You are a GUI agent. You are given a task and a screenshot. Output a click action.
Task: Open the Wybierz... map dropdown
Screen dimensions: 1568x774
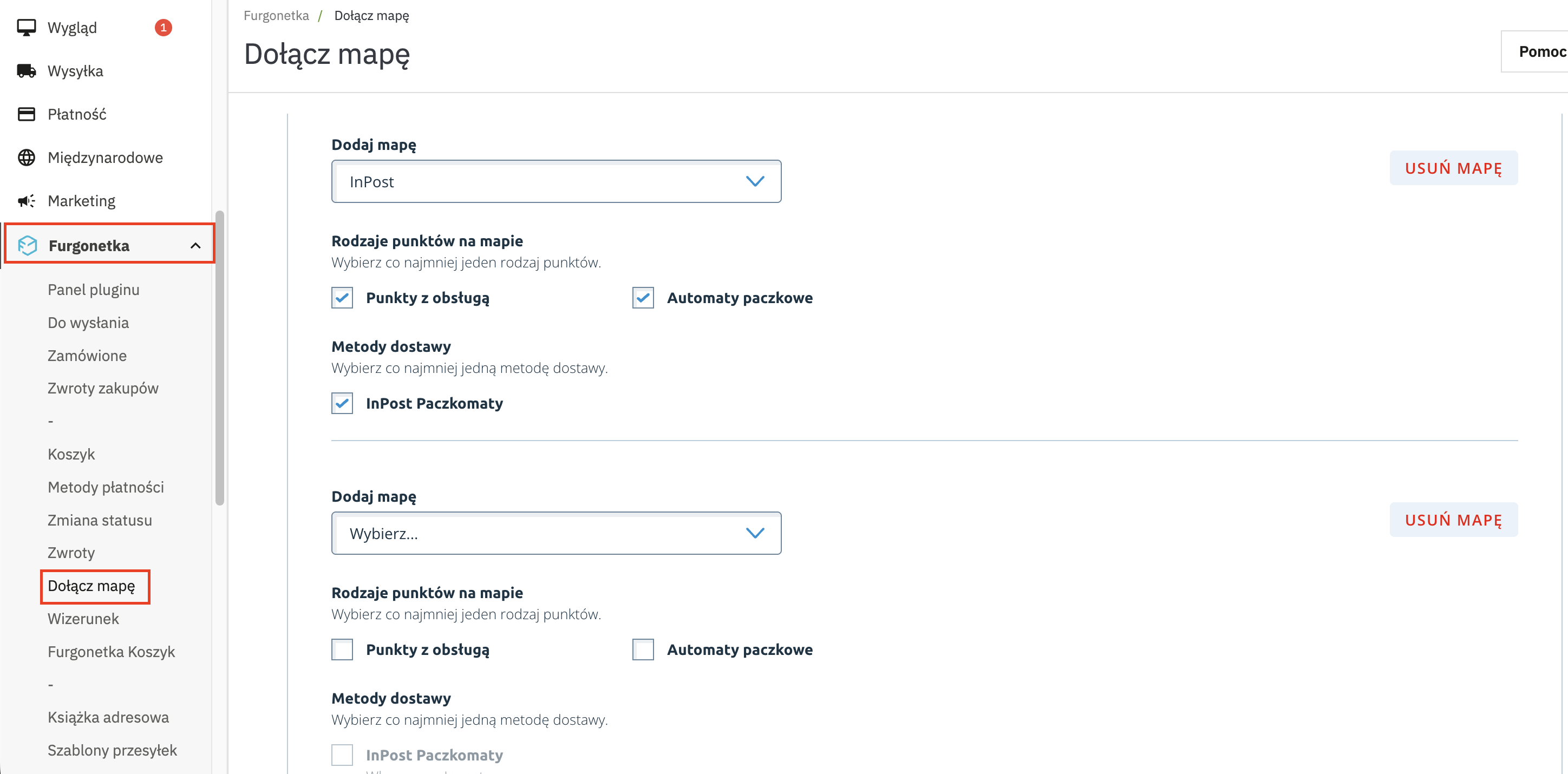click(x=556, y=533)
